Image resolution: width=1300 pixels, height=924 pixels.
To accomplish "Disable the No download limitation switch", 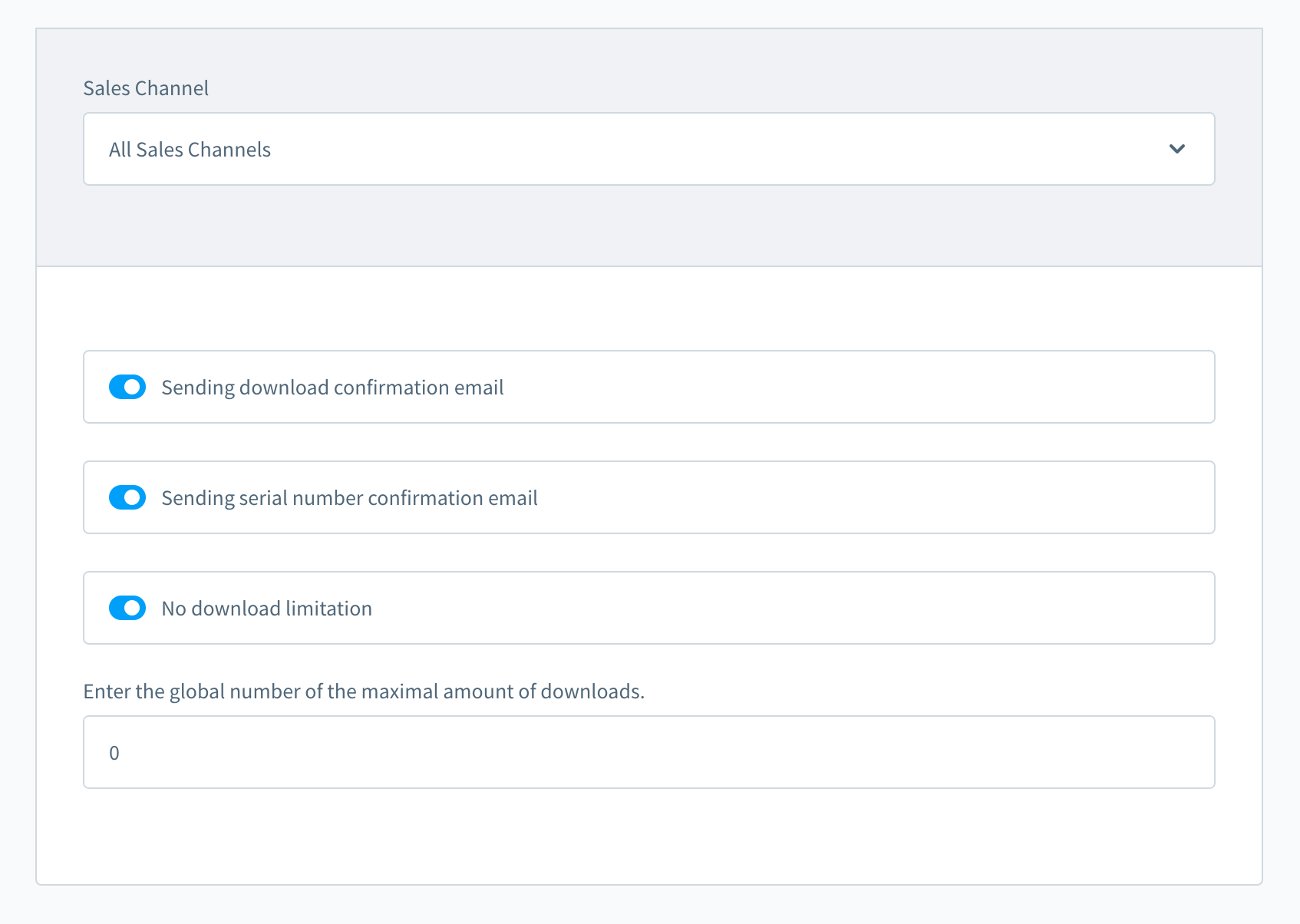I will [x=127, y=608].
